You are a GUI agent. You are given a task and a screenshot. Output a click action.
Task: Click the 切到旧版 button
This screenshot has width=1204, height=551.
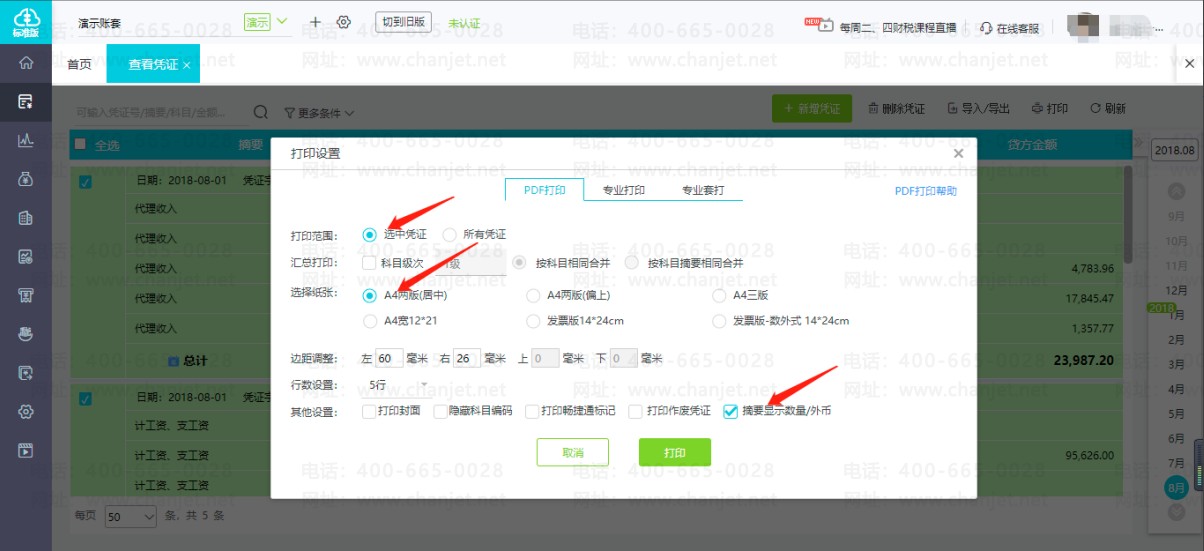tap(403, 22)
